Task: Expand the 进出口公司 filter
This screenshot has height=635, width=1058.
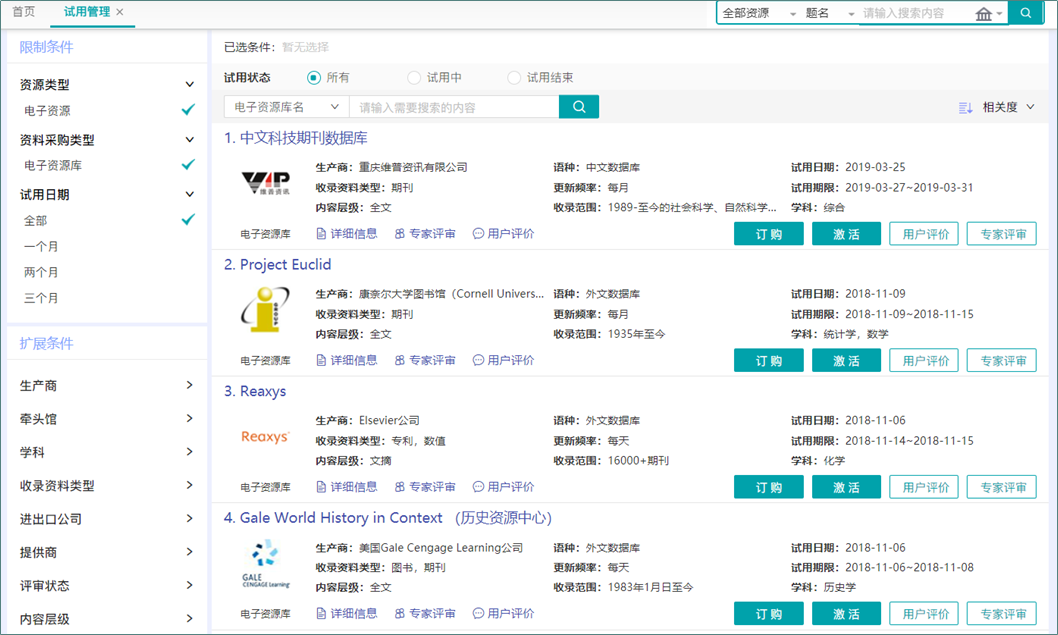Action: coord(190,518)
